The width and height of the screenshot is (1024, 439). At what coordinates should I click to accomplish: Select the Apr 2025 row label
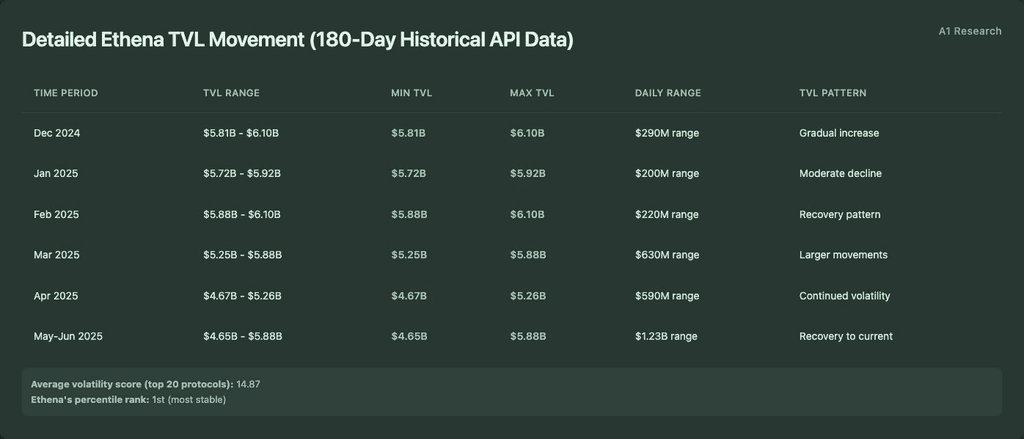pos(56,296)
